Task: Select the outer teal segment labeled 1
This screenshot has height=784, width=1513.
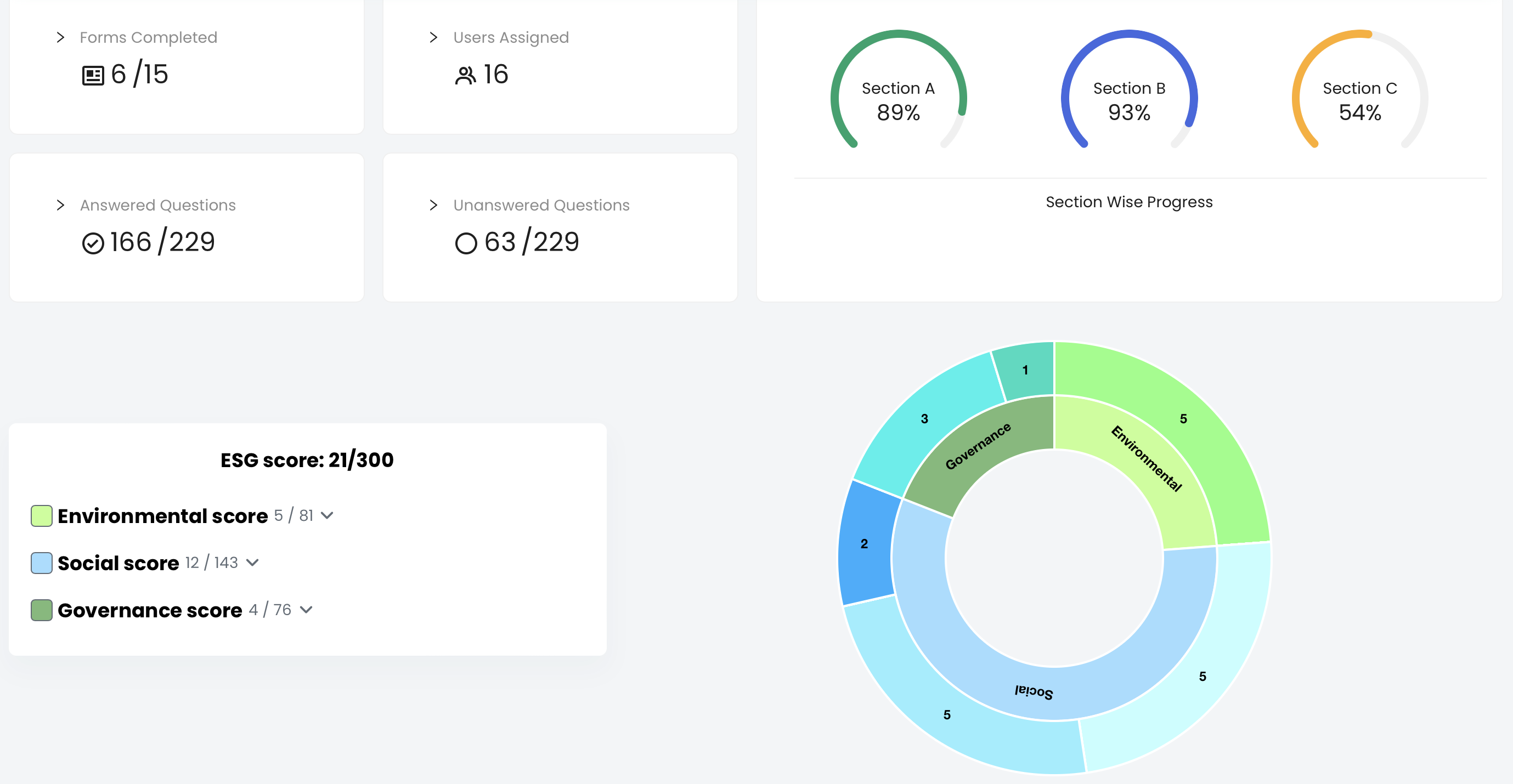Action: (1025, 370)
